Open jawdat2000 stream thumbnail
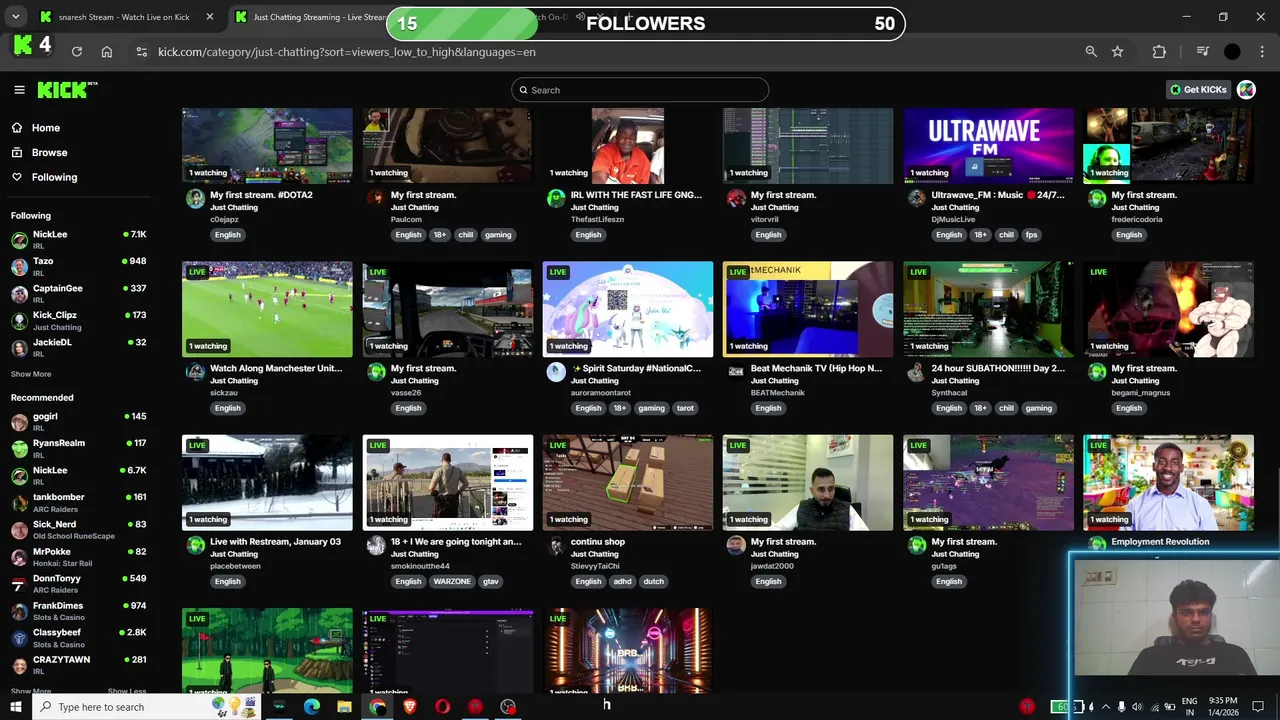 [x=808, y=482]
